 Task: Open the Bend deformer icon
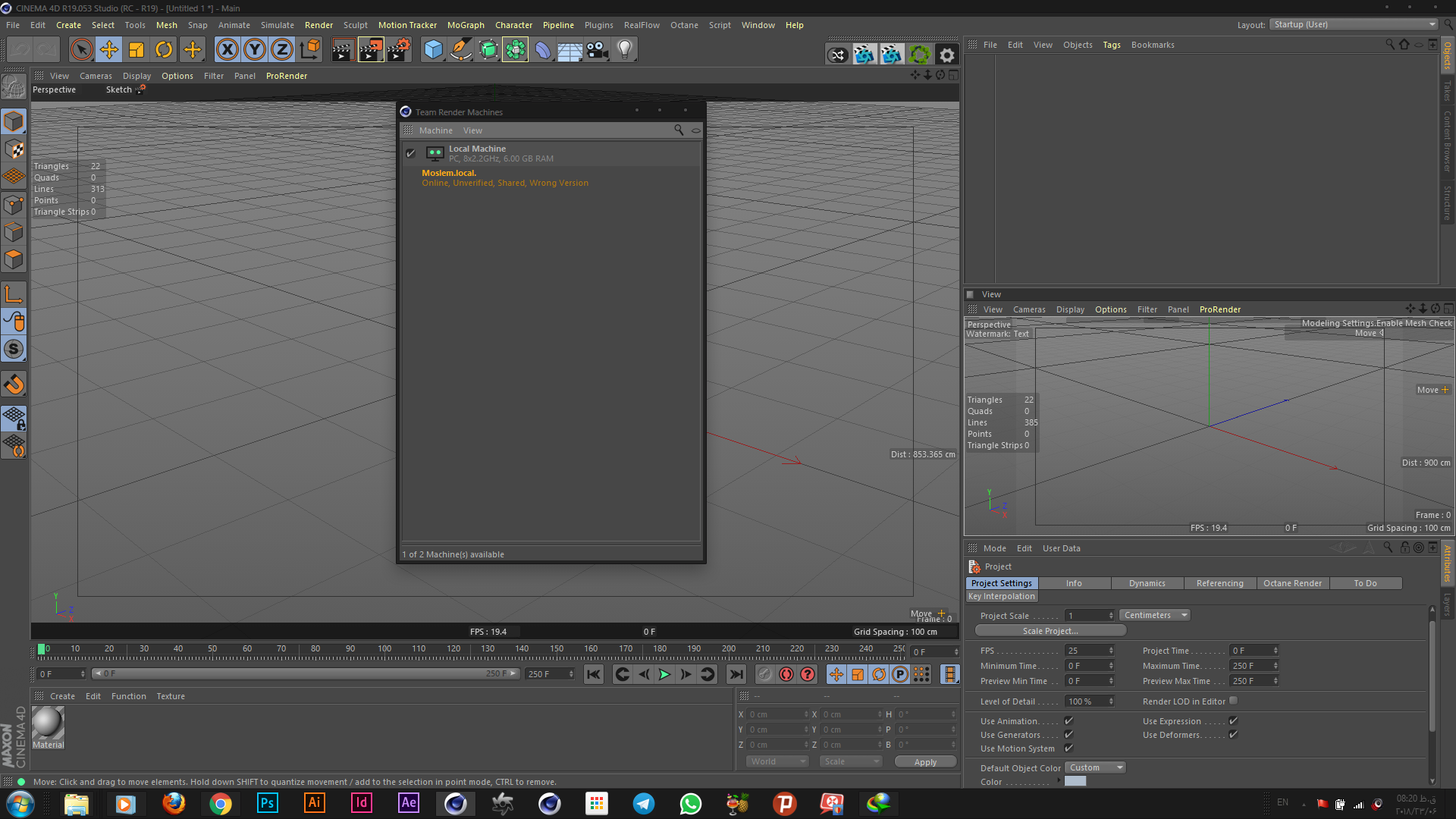pos(543,50)
